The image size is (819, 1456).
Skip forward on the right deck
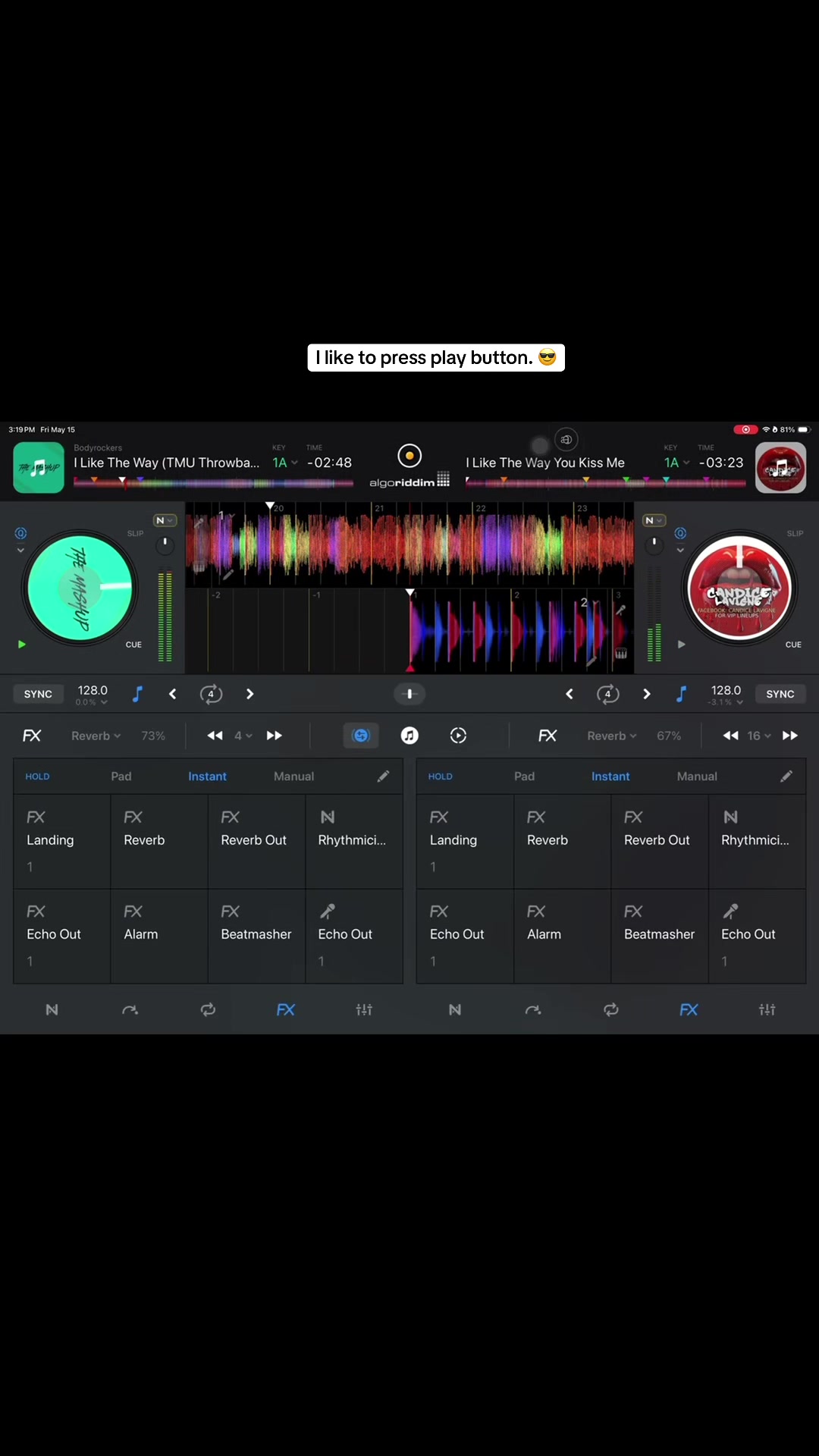click(x=790, y=736)
